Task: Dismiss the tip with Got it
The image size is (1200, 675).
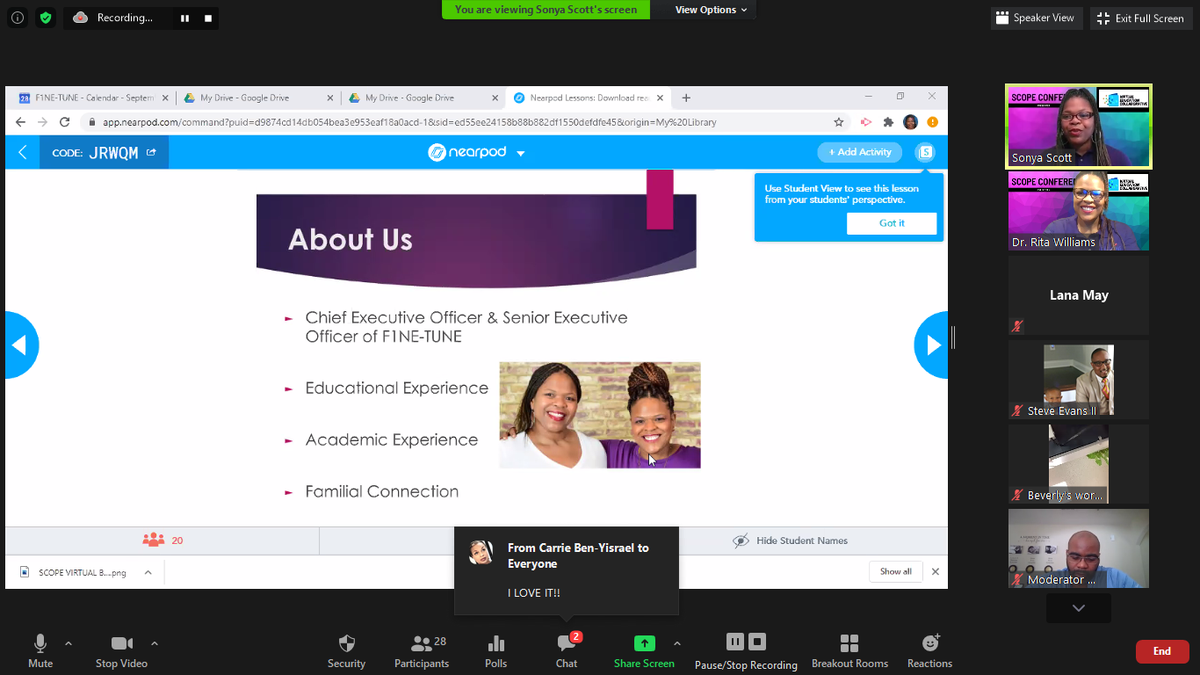Action: (x=892, y=223)
